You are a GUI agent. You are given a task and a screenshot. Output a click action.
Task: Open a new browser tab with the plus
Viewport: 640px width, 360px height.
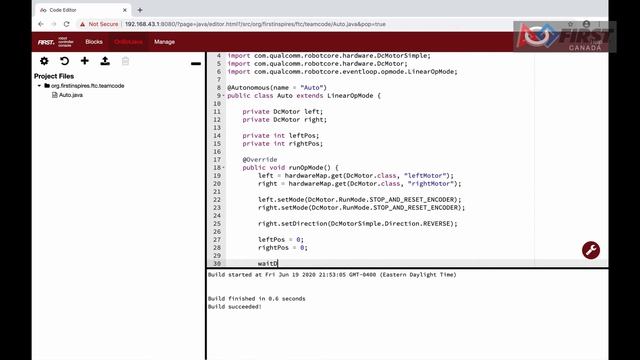pyautogui.click(x=140, y=10)
